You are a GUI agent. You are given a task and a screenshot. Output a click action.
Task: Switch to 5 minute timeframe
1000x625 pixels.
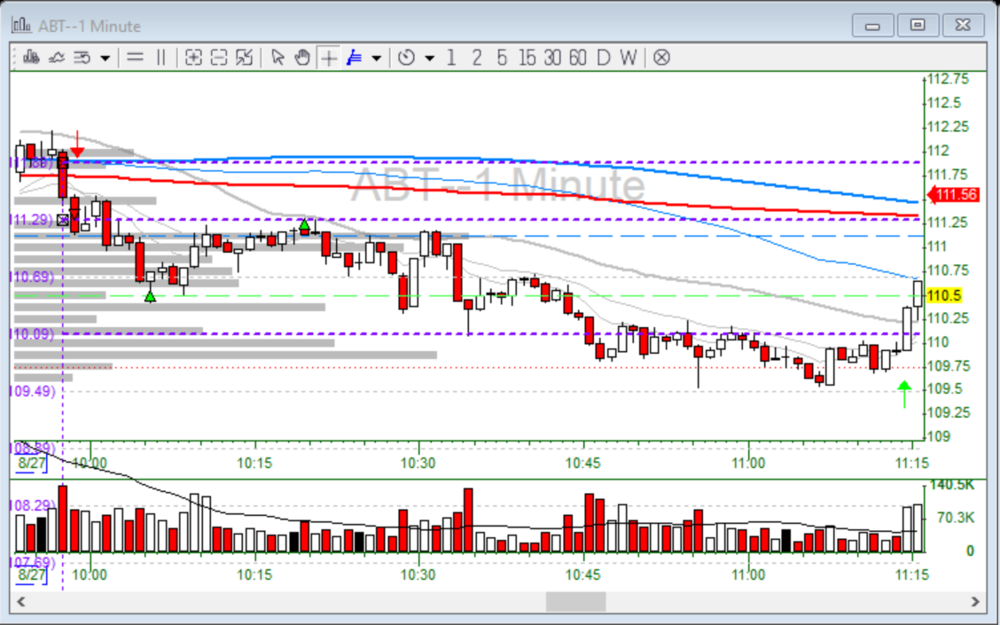(x=501, y=57)
